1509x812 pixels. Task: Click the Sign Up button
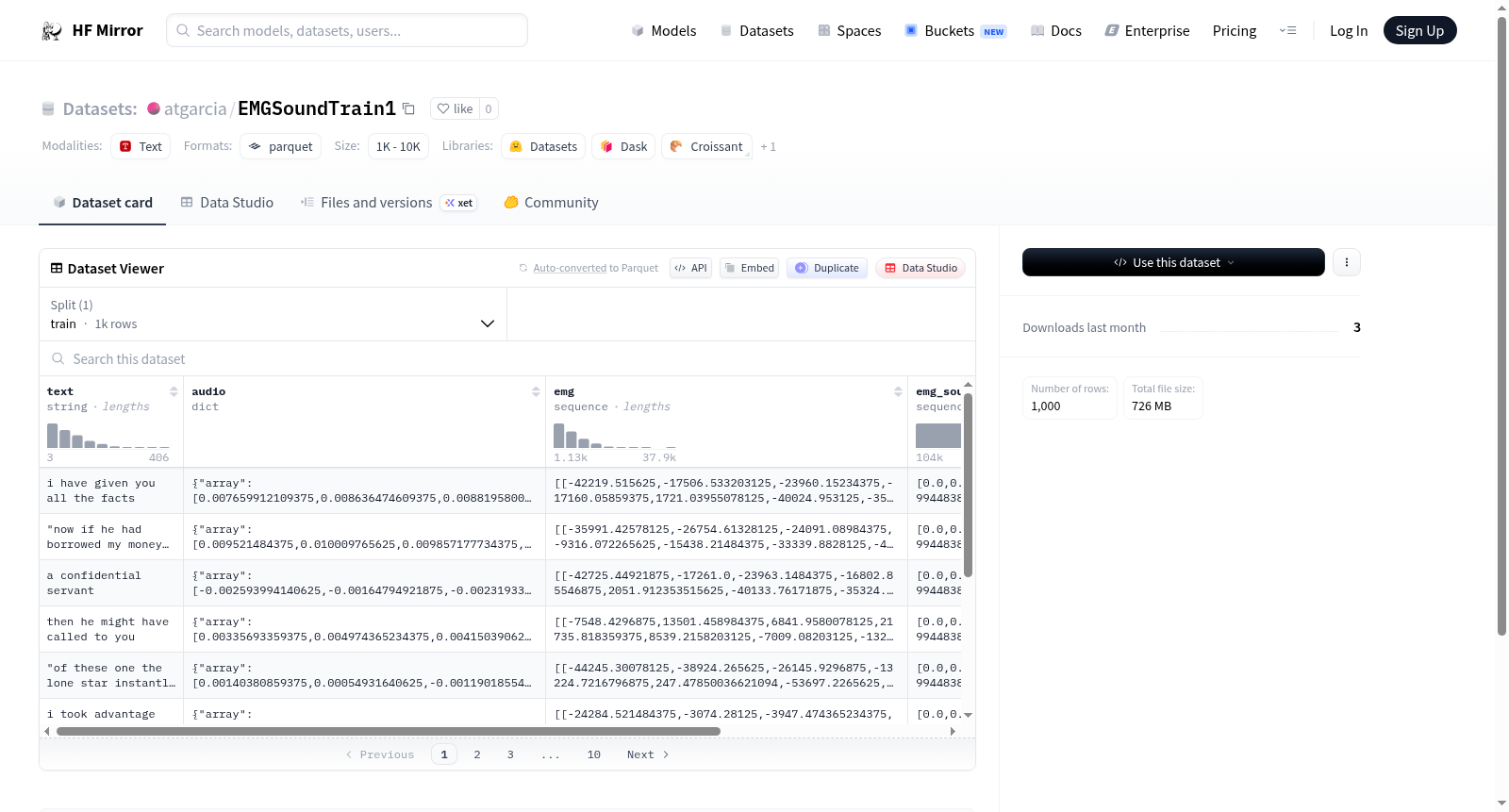click(x=1419, y=31)
